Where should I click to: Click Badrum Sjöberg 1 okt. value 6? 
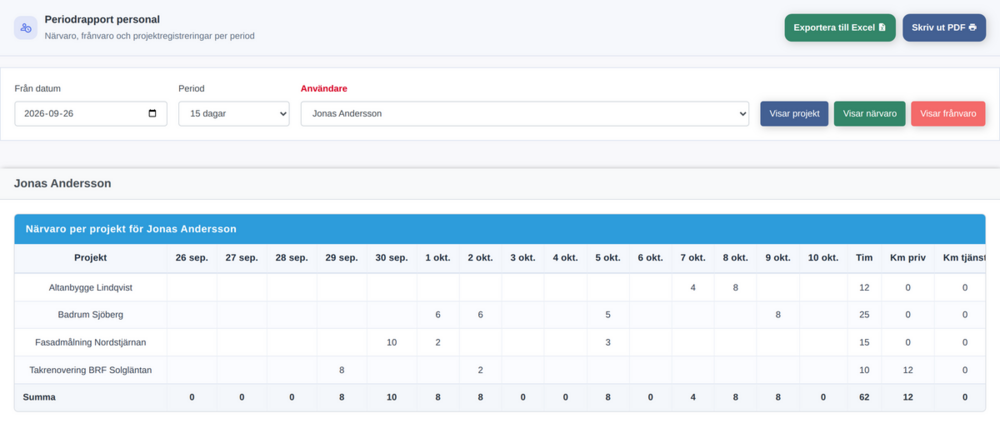[x=438, y=315]
